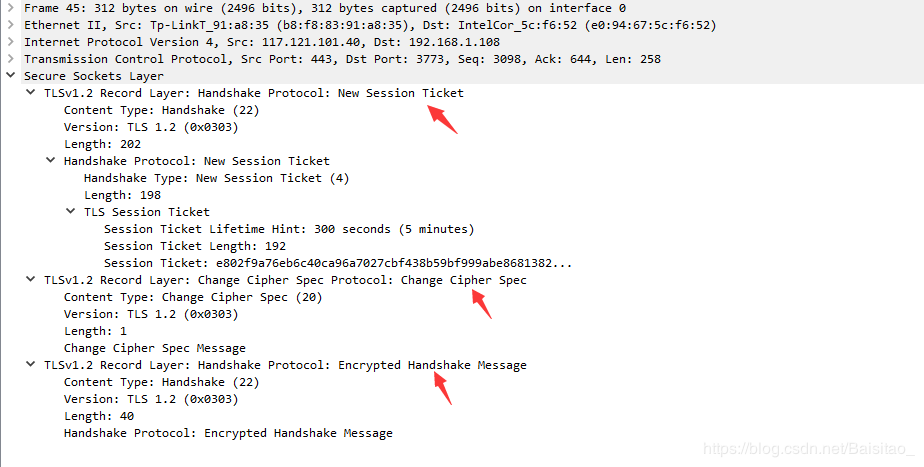Expand the Ethernet II section

tap(10, 25)
